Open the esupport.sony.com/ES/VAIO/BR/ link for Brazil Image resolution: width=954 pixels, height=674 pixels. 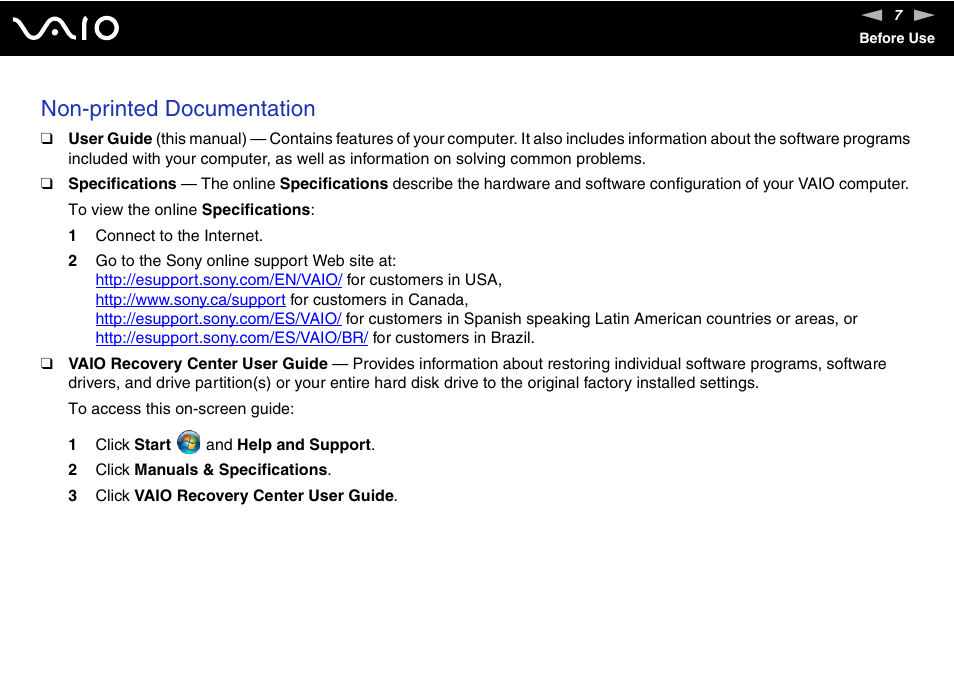point(232,338)
